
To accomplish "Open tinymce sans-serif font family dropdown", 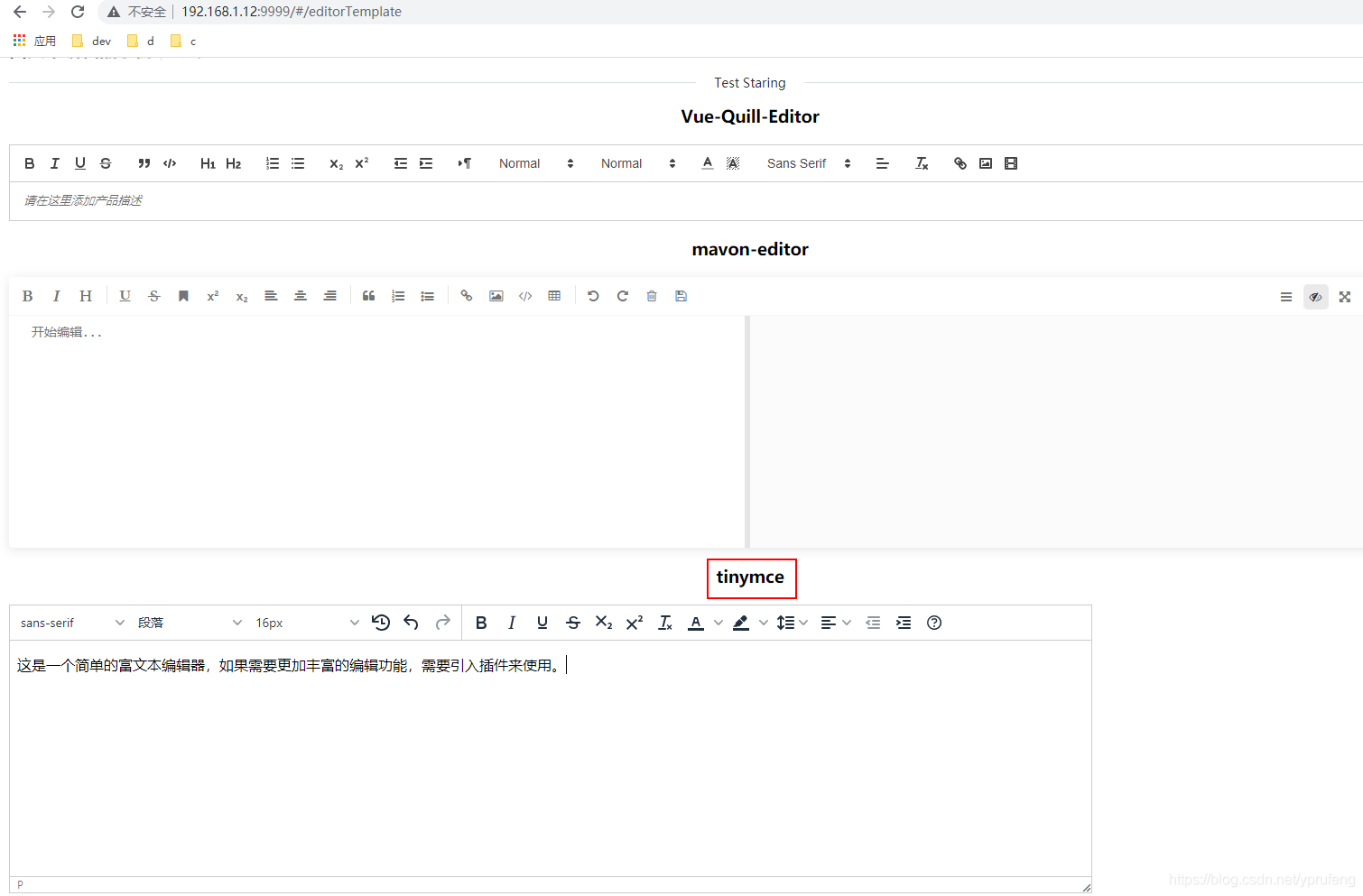I will click(72, 623).
